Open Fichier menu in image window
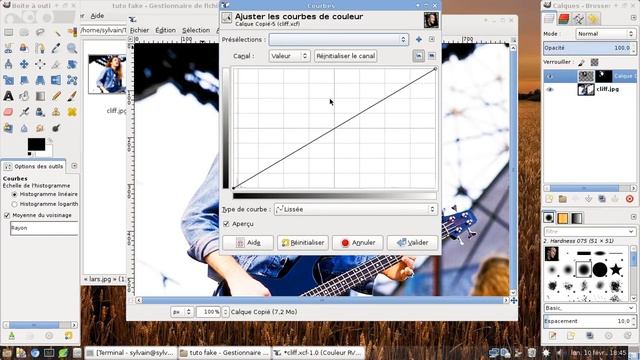Screen dimensions: 640x360 (139, 30)
